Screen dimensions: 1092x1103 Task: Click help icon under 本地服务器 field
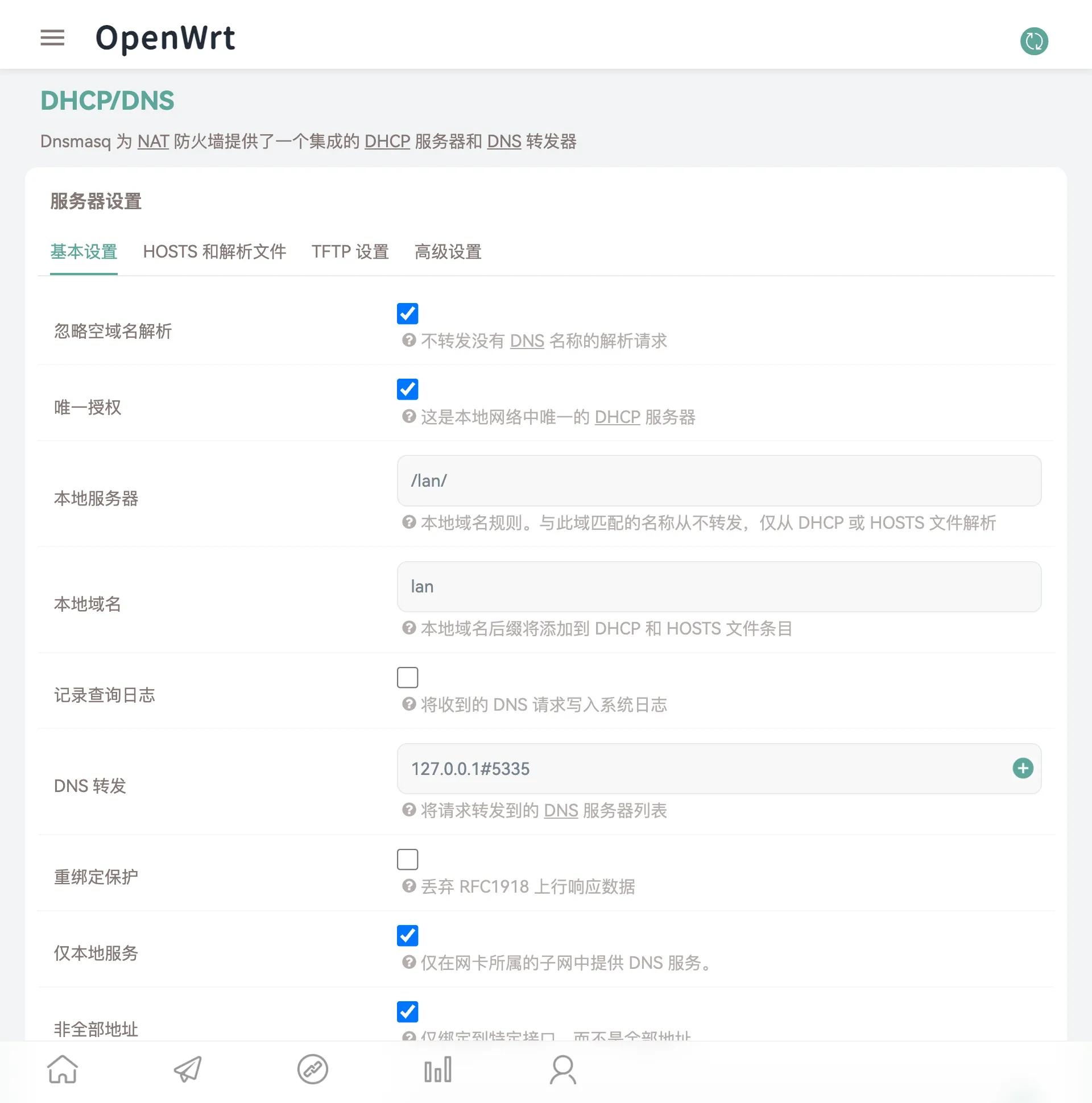coord(408,522)
